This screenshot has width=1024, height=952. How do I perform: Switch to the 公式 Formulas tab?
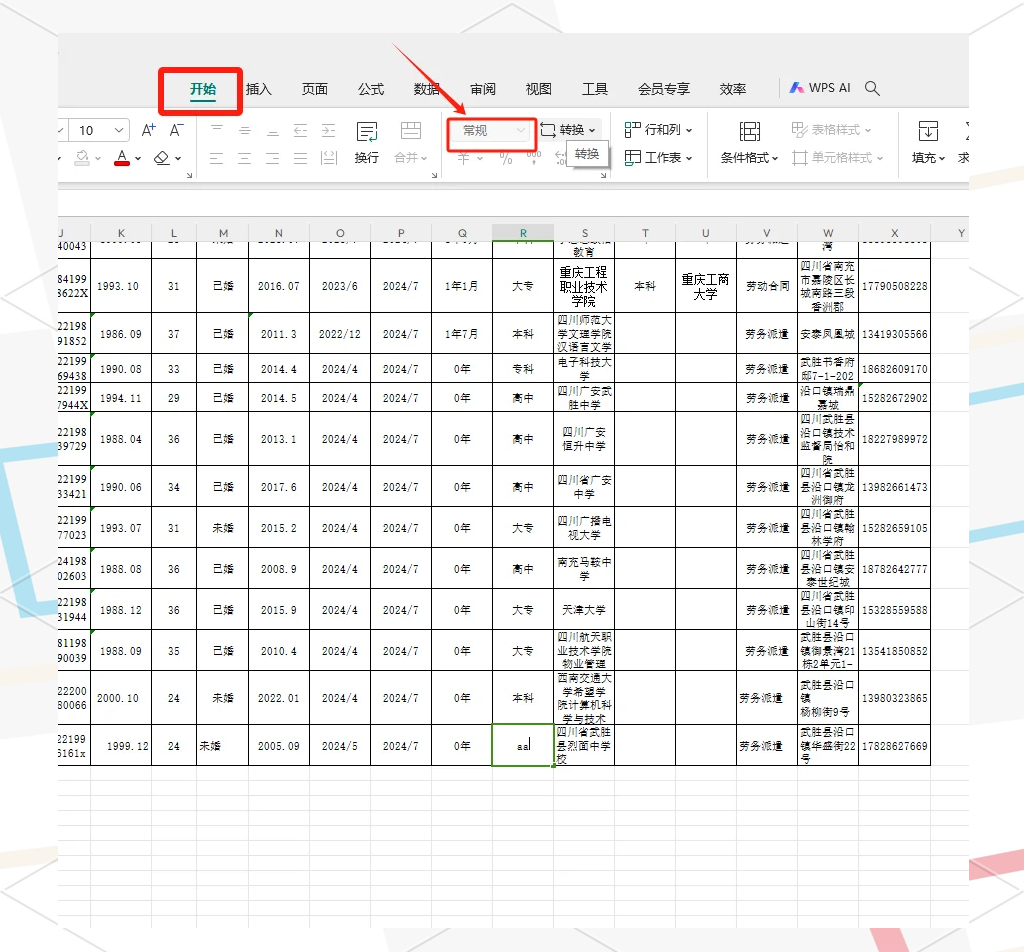(371, 89)
